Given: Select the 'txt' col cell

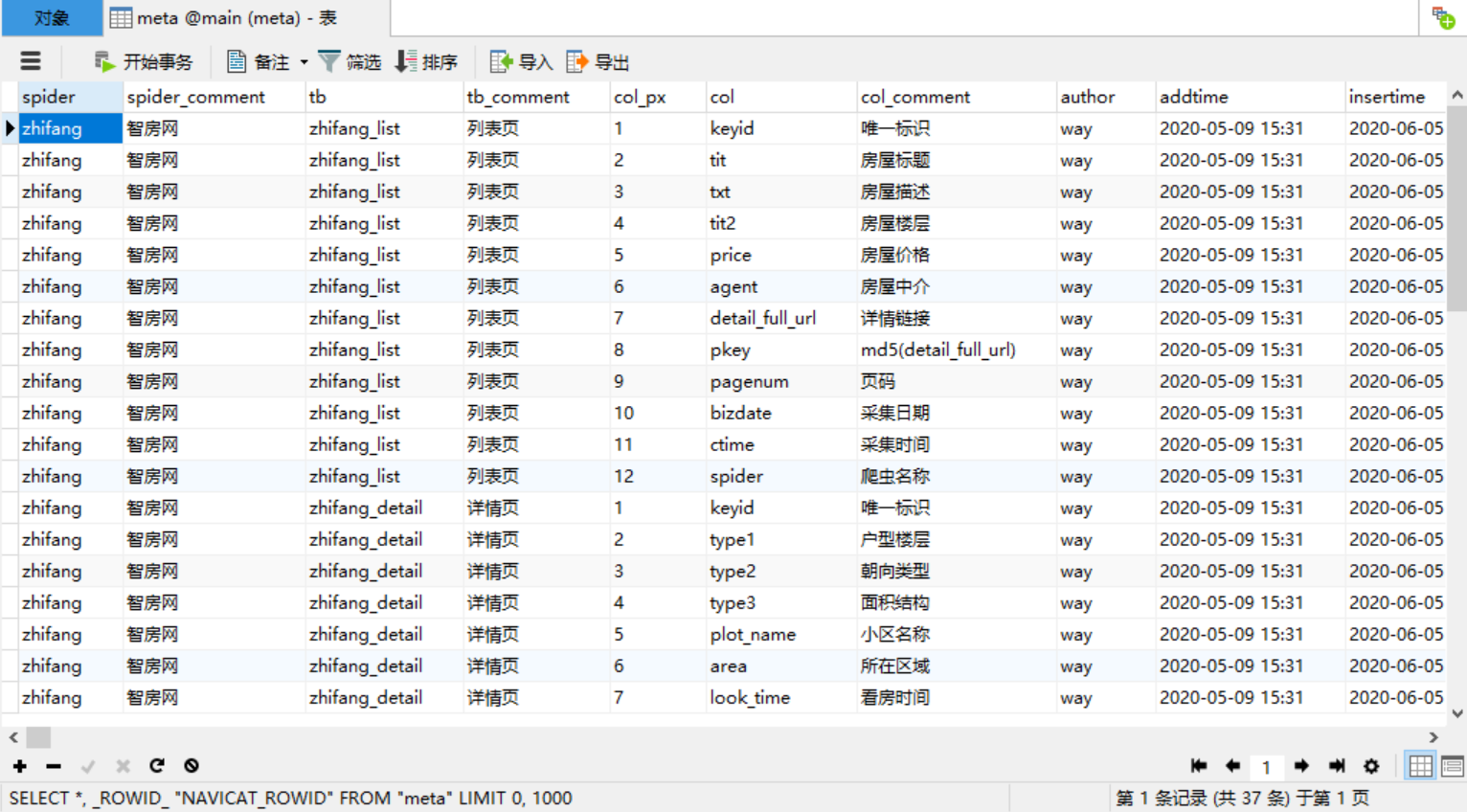Looking at the screenshot, I should click(781, 192).
